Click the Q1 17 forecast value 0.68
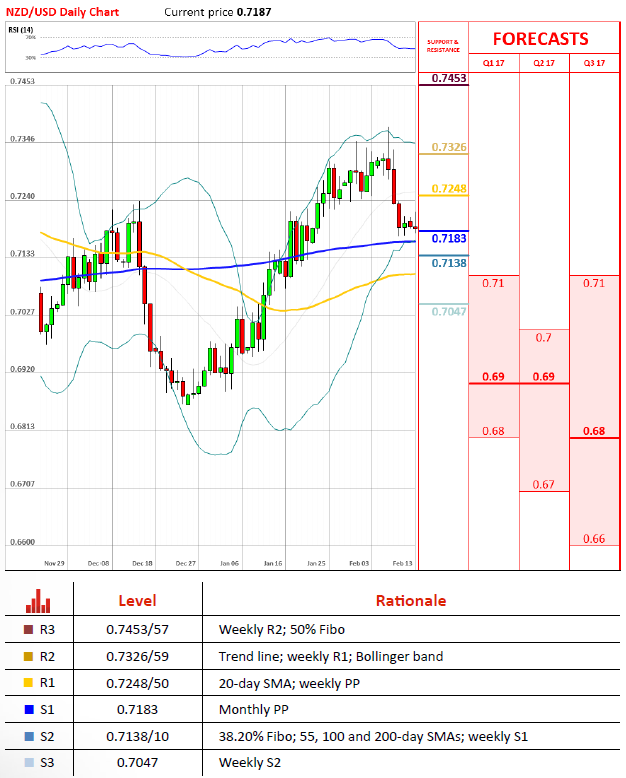The height and width of the screenshot is (778, 626). coord(493,431)
